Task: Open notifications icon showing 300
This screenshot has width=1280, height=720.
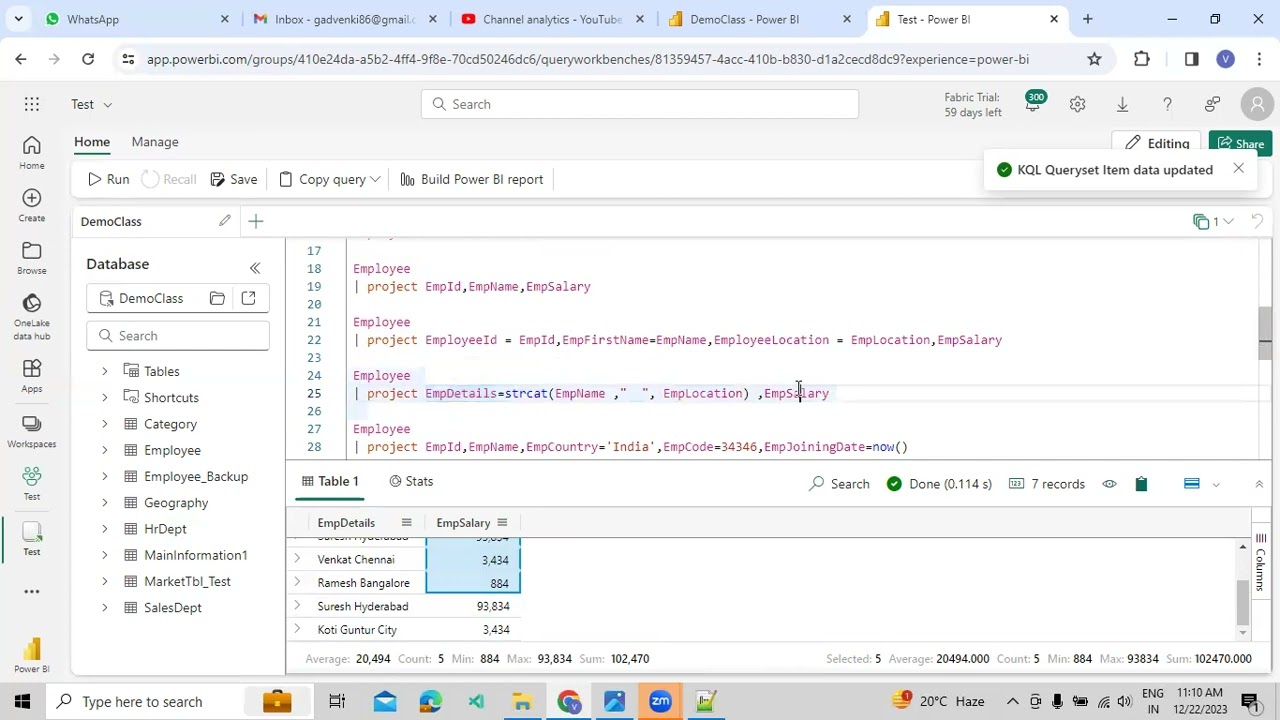Action: pos(1033,103)
